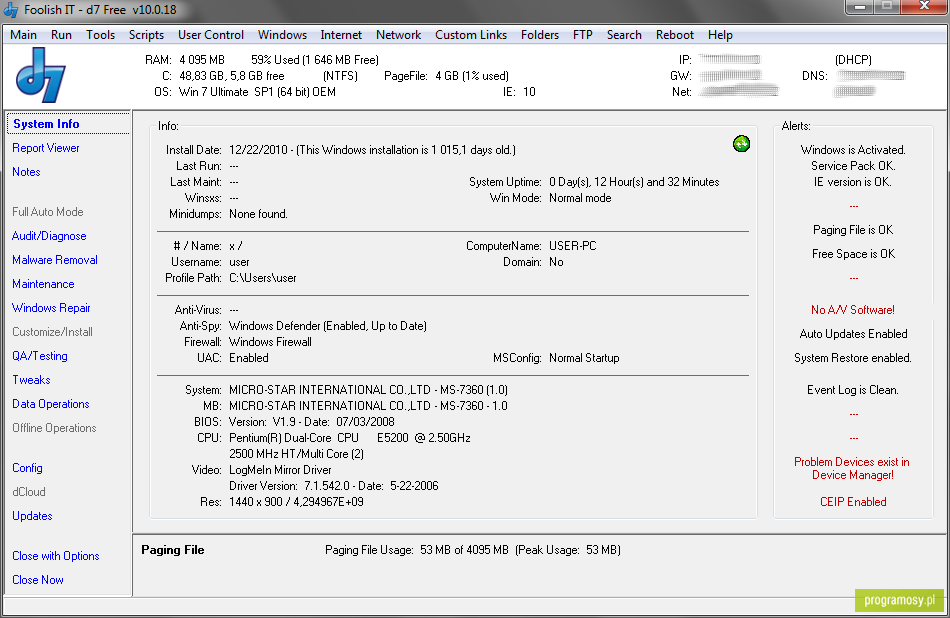Select Customize/Install in sidebar
The height and width of the screenshot is (618, 950).
tap(52, 332)
